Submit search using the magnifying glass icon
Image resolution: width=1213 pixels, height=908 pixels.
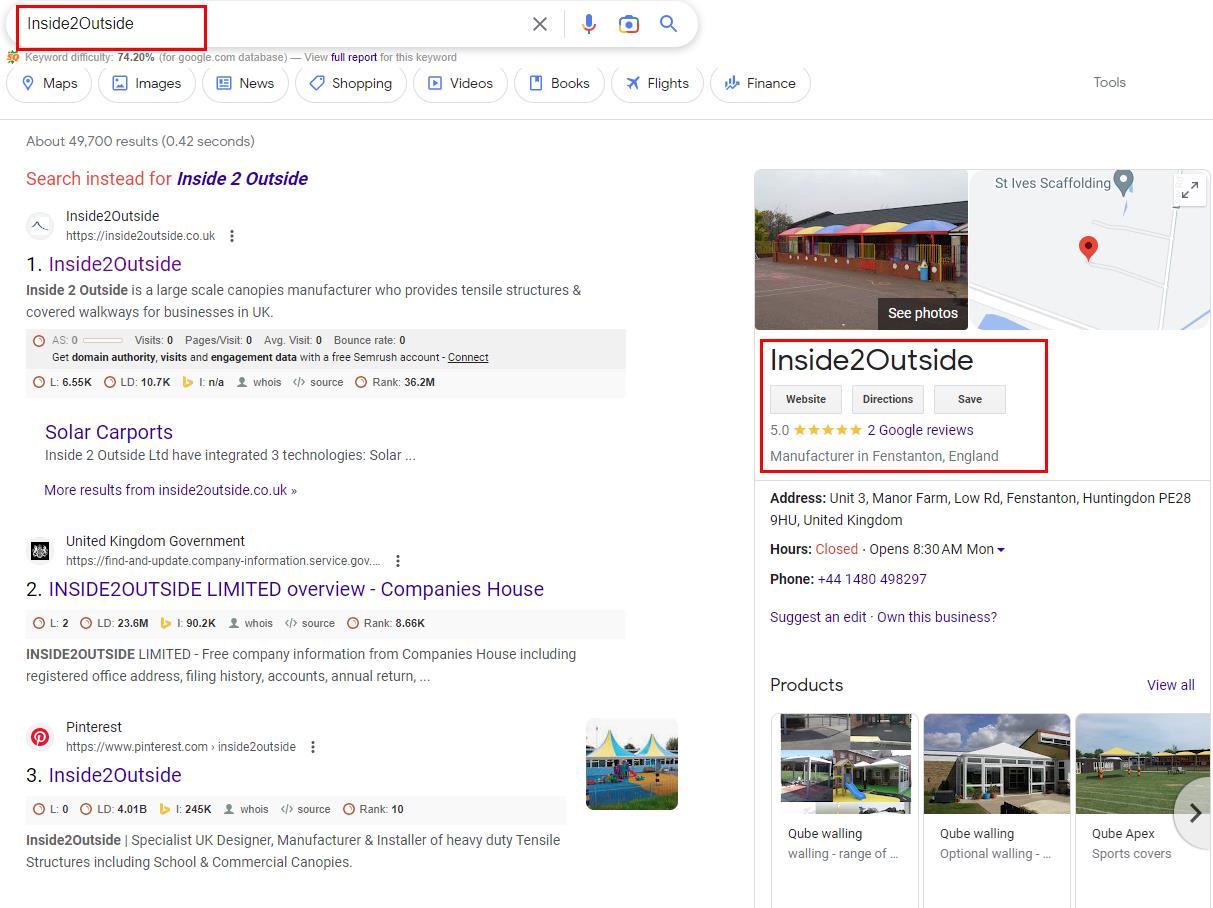pos(669,24)
